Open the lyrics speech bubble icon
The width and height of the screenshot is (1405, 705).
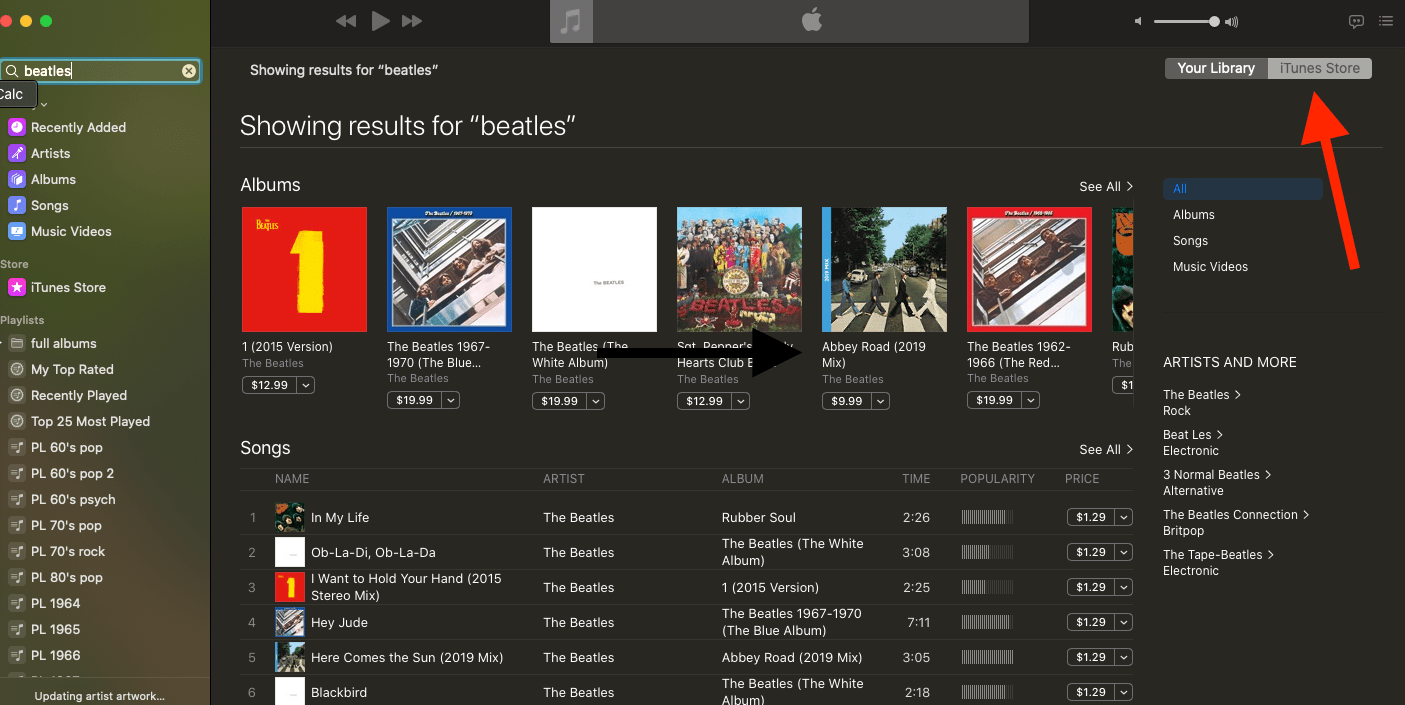coord(1356,21)
